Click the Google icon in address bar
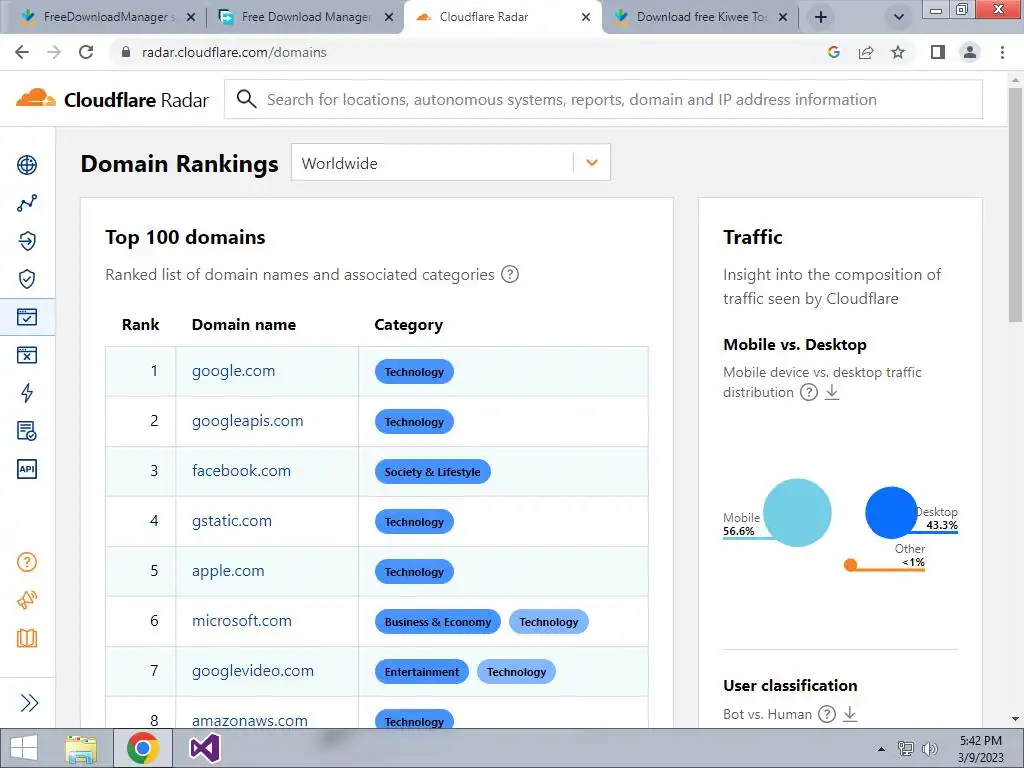 point(833,52)
